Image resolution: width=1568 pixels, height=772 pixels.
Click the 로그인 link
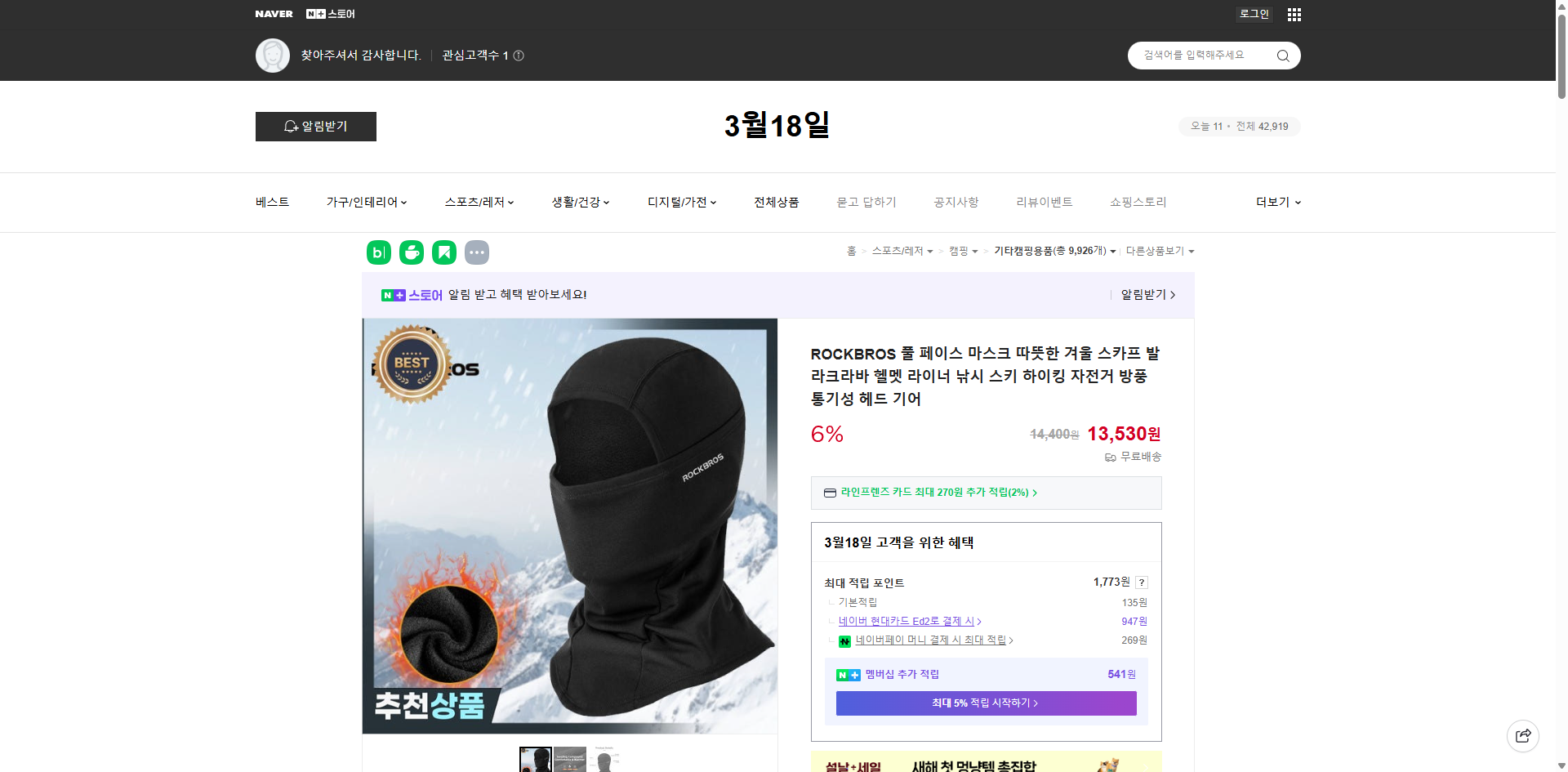pos(1254,14)
